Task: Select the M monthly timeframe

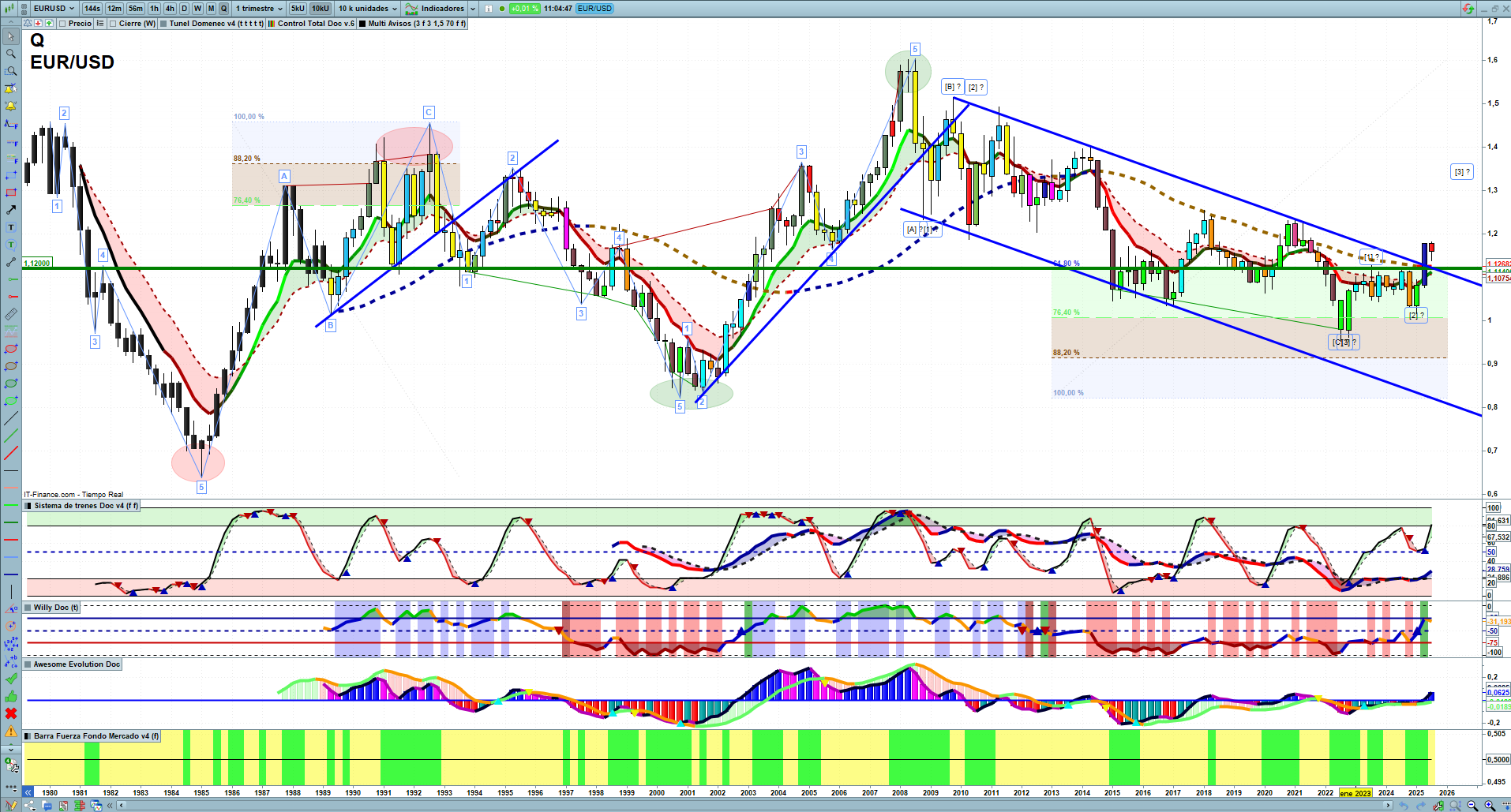Action: pos(211,9)
